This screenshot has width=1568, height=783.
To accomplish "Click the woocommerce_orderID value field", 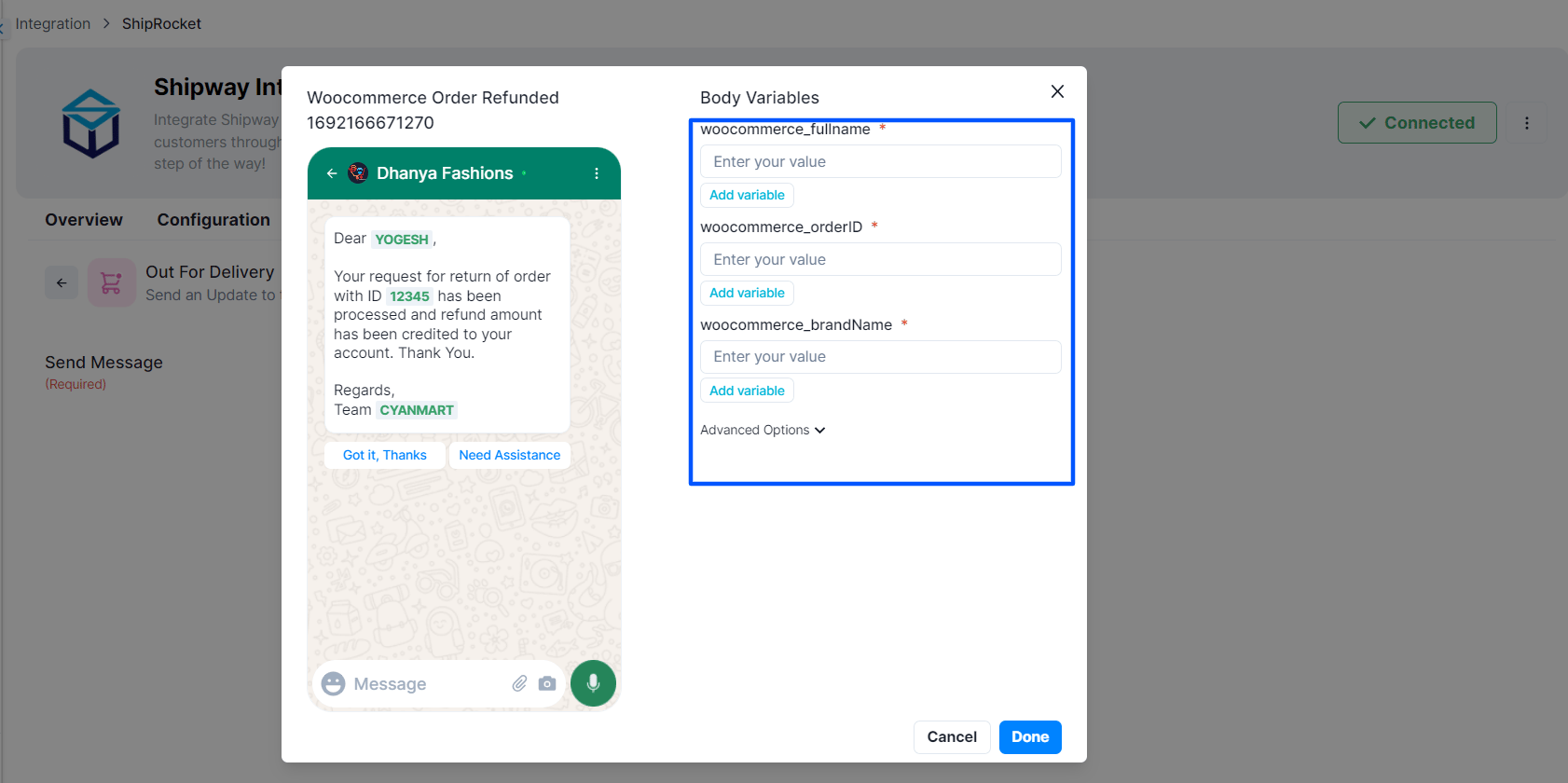I will point(881,259).
